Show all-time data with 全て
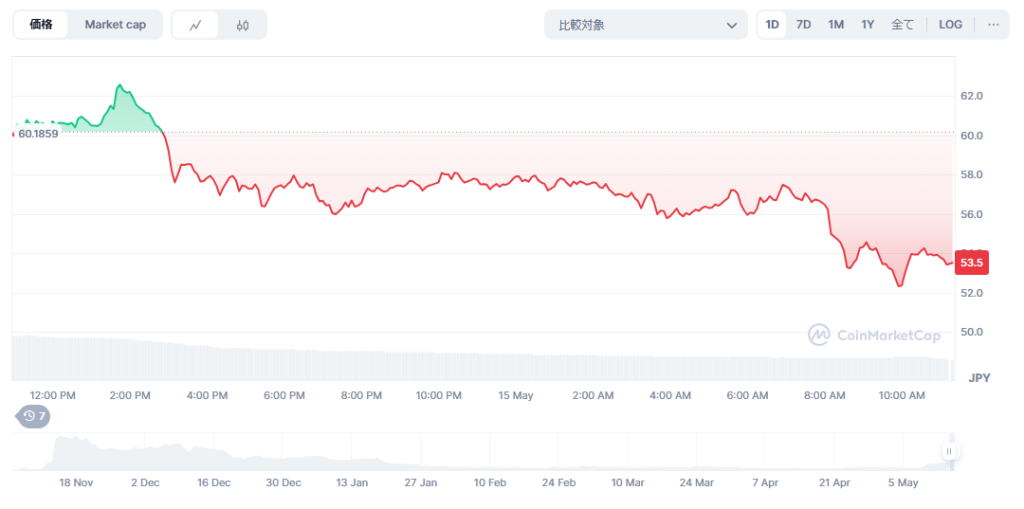This screenshot has width=1024, height=509. click(x=902, y=25)
